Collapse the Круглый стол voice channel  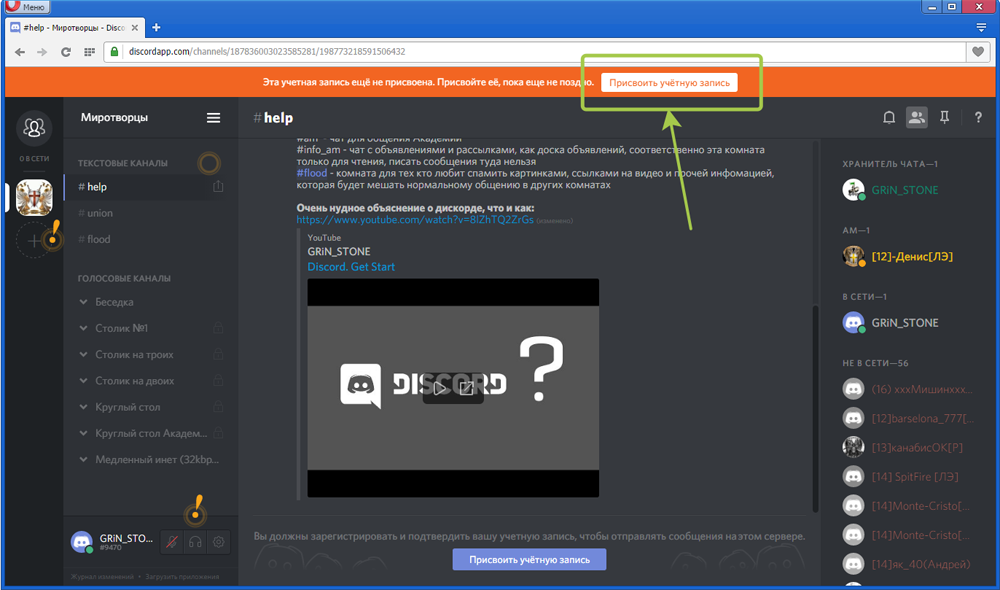click(84, 406)
